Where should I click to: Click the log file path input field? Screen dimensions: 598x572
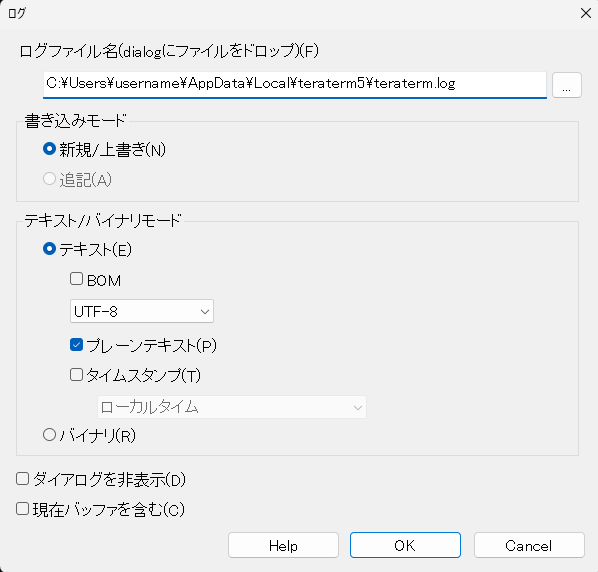[x=295, y=85]
